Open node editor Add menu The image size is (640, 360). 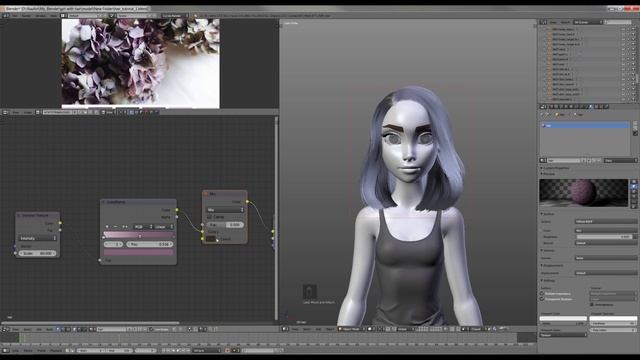click(x=38, y=329)
